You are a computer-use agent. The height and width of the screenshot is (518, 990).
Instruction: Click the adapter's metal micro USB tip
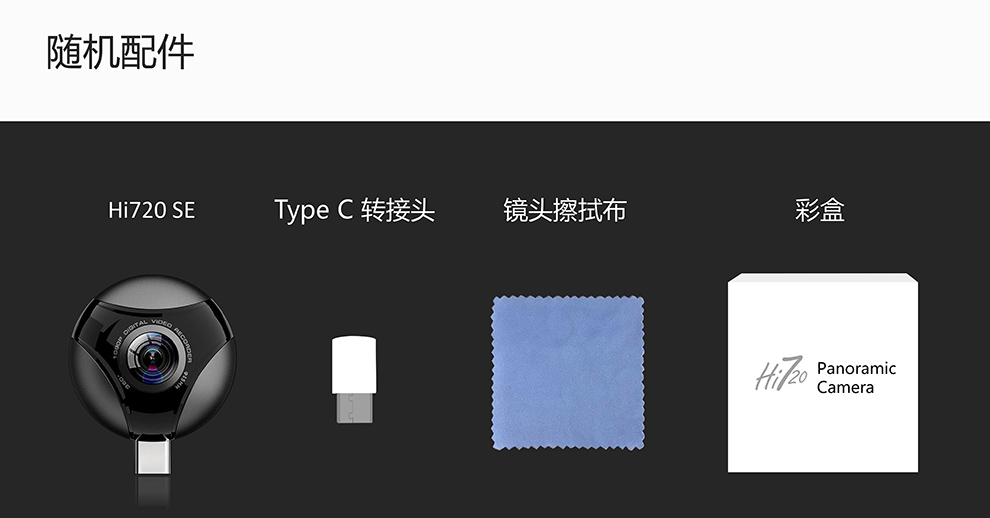click(x=354, y=407)
